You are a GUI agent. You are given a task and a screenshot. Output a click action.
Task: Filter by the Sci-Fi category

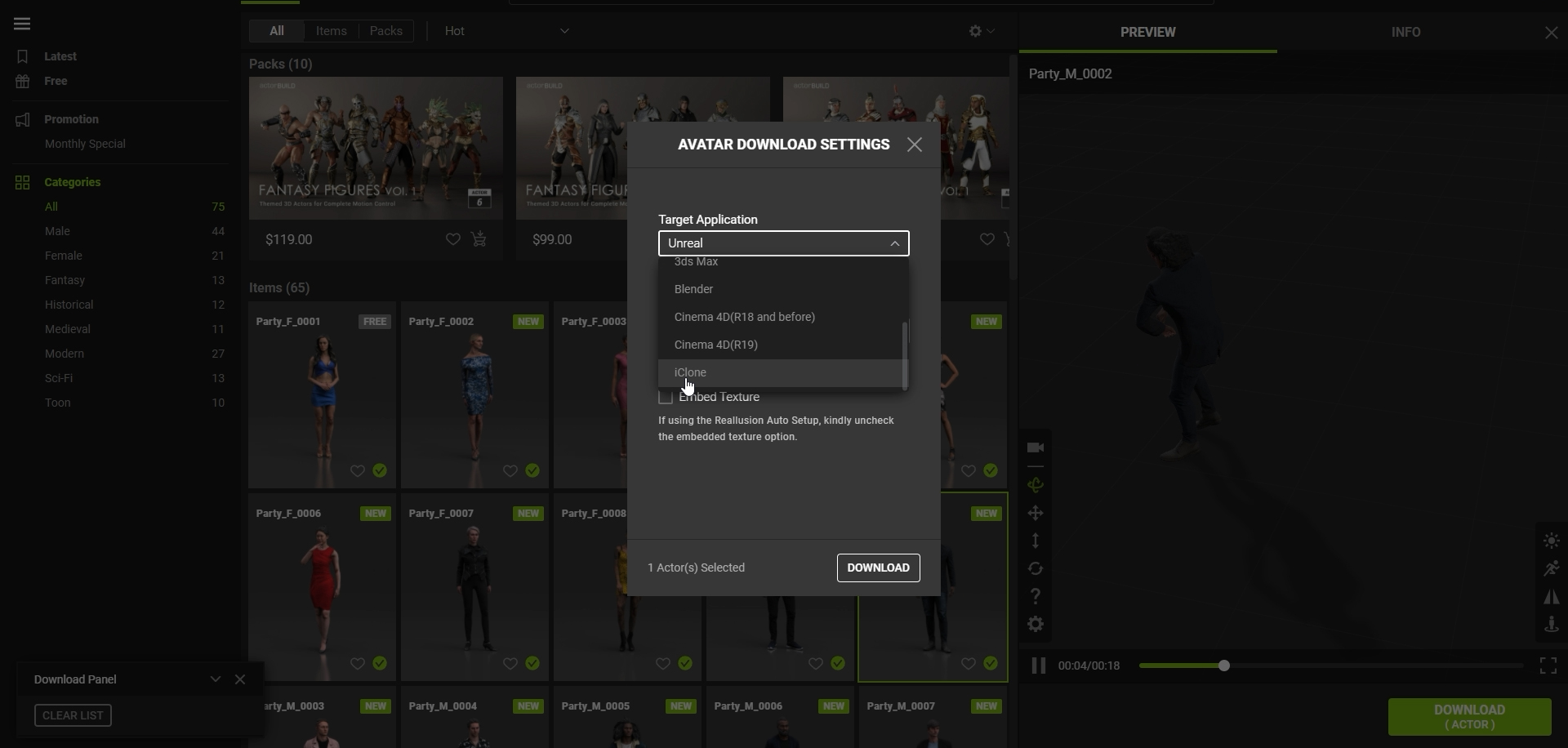click(59, 378)
